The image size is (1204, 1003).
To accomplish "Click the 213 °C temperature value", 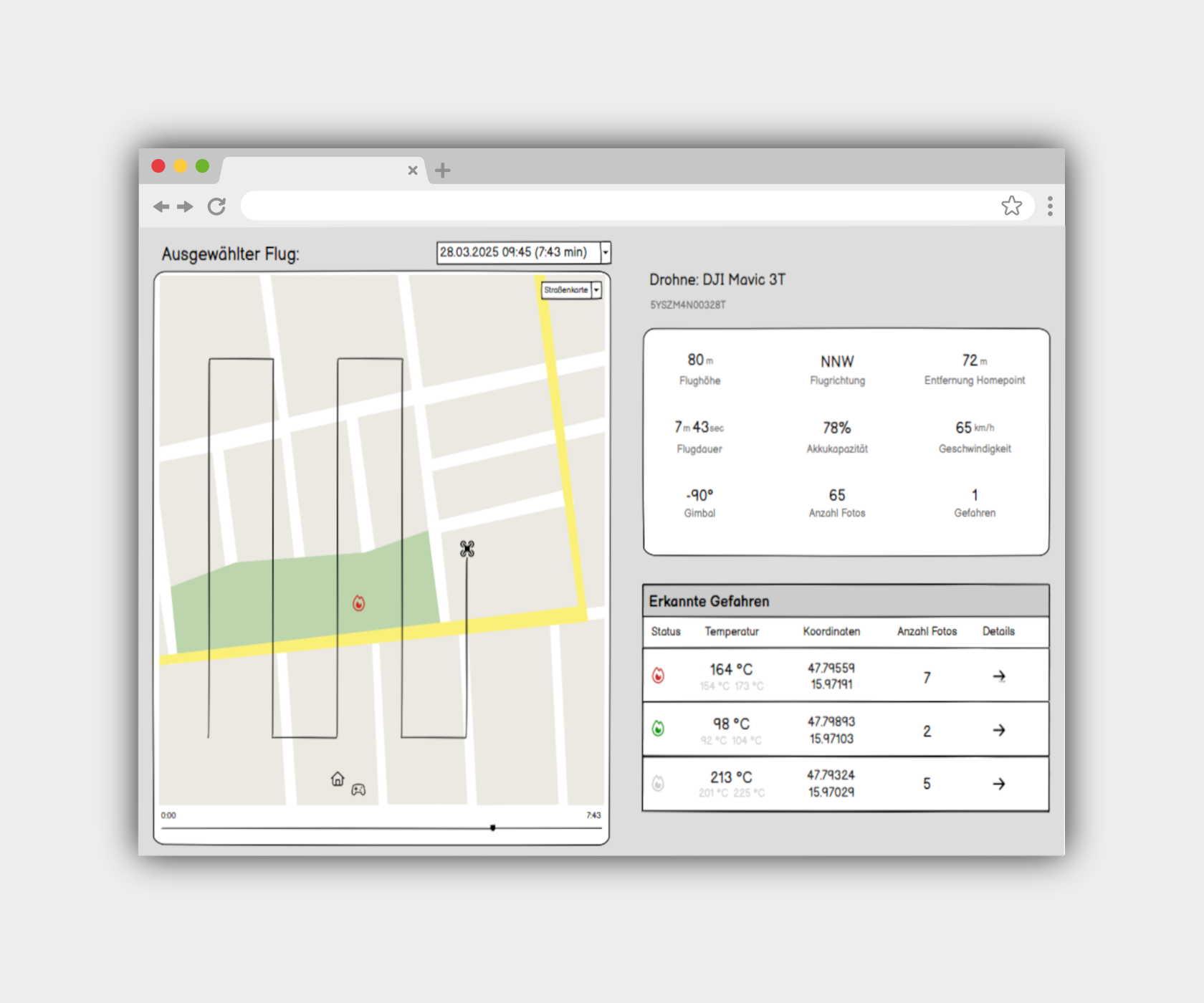I will tap(731, 777).
